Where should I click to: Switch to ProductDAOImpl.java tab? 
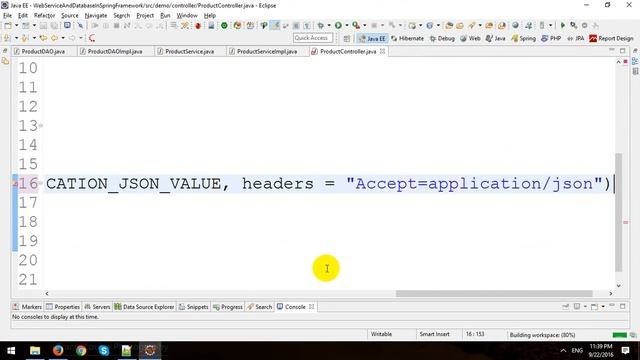coord(115,51)
